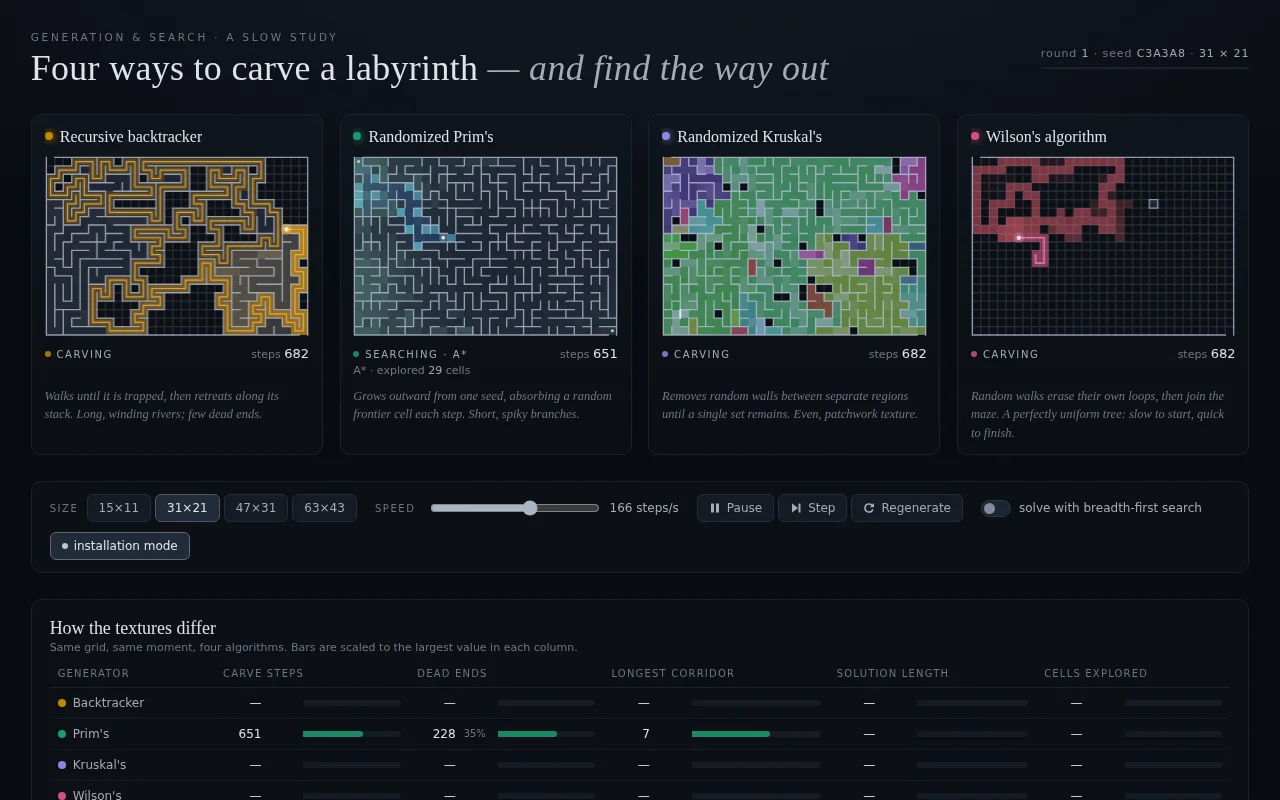Click the SOLUTION LENGTH column header
Viewport: 1280px width, 800px height.
[893, 674]
